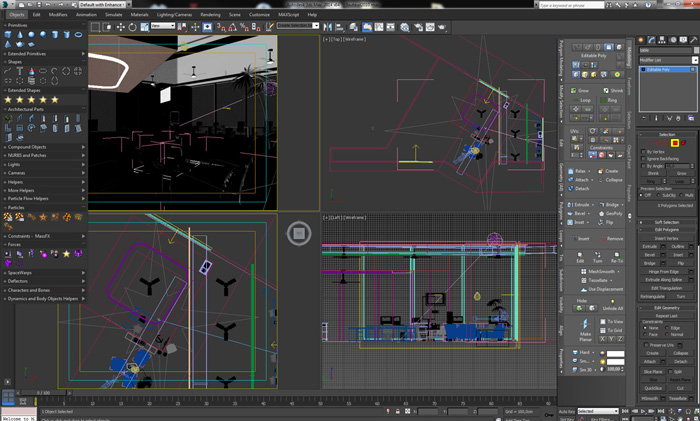Toggle the 3D Snaps icon
The width and height of the screenshot is (700, 421).
[221, 27]
